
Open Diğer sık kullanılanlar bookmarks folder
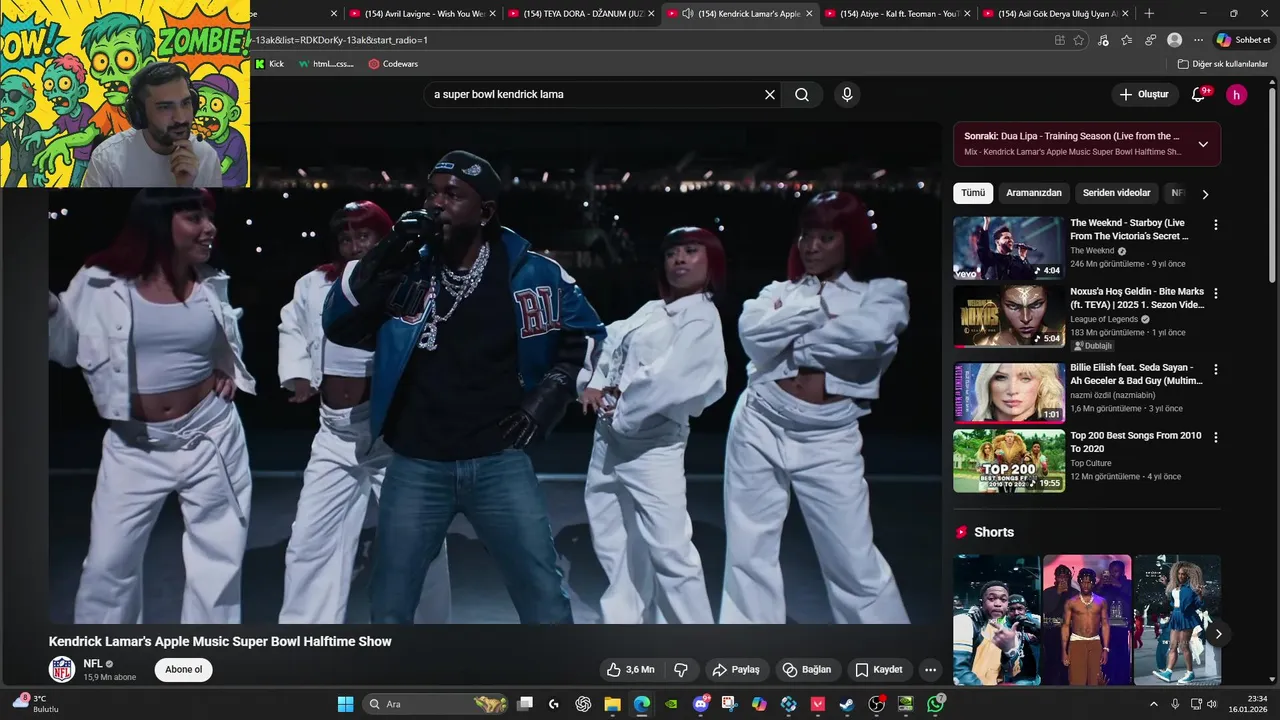pyautogui.click(x=1222, y=64)
